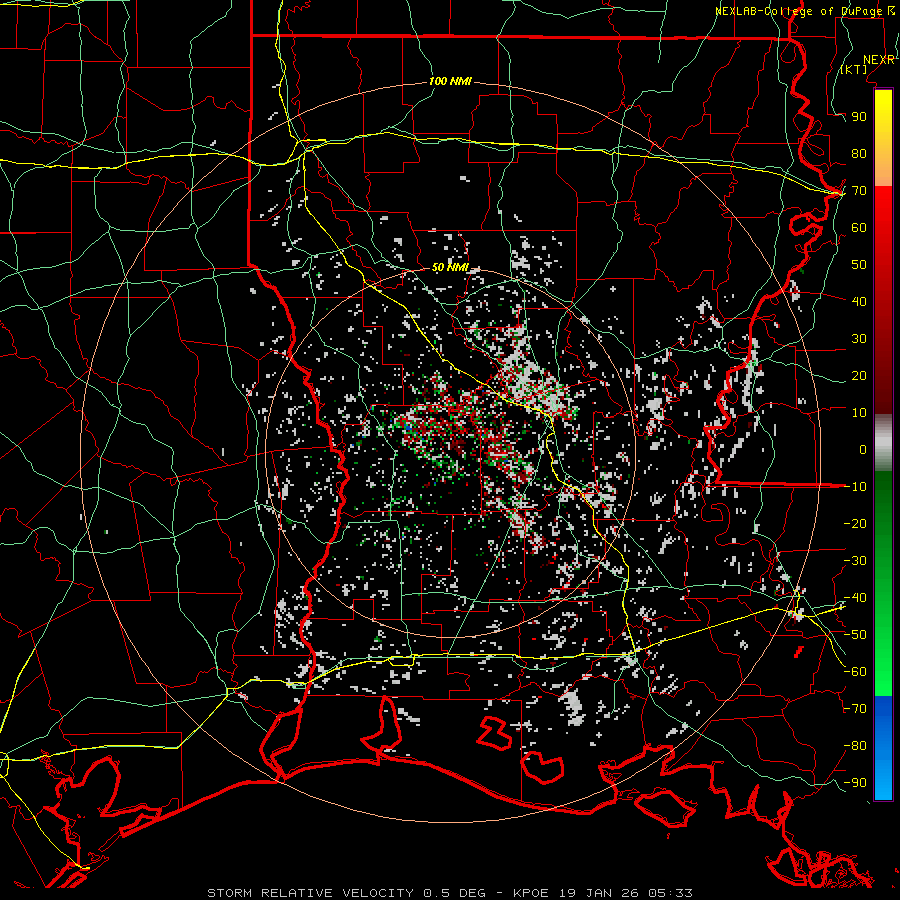Click the 40 value on the velocity scale
900x900 pixels.
click(859, 302)
